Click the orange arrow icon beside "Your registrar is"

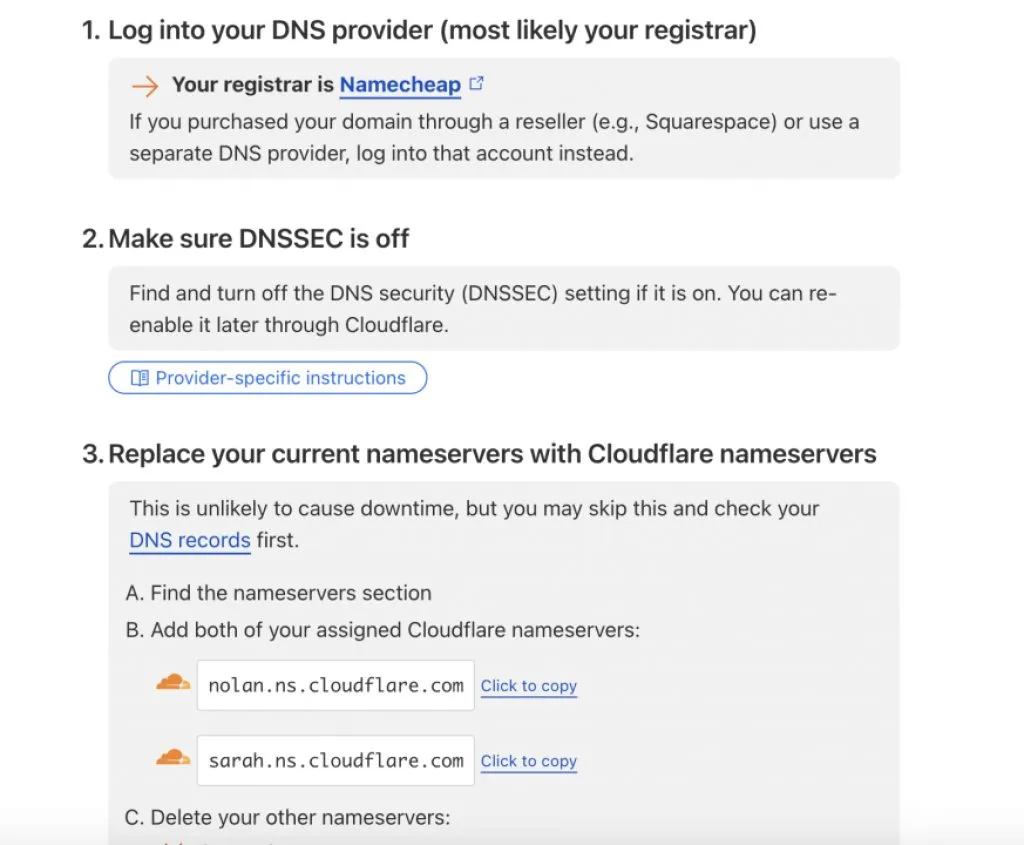coord(145,86)
